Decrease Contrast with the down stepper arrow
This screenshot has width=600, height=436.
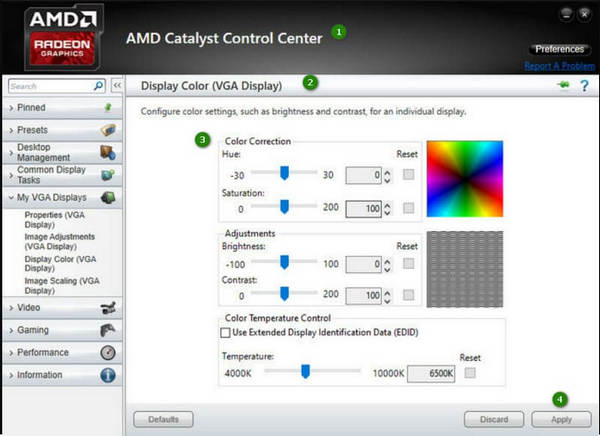pos(387,300)
